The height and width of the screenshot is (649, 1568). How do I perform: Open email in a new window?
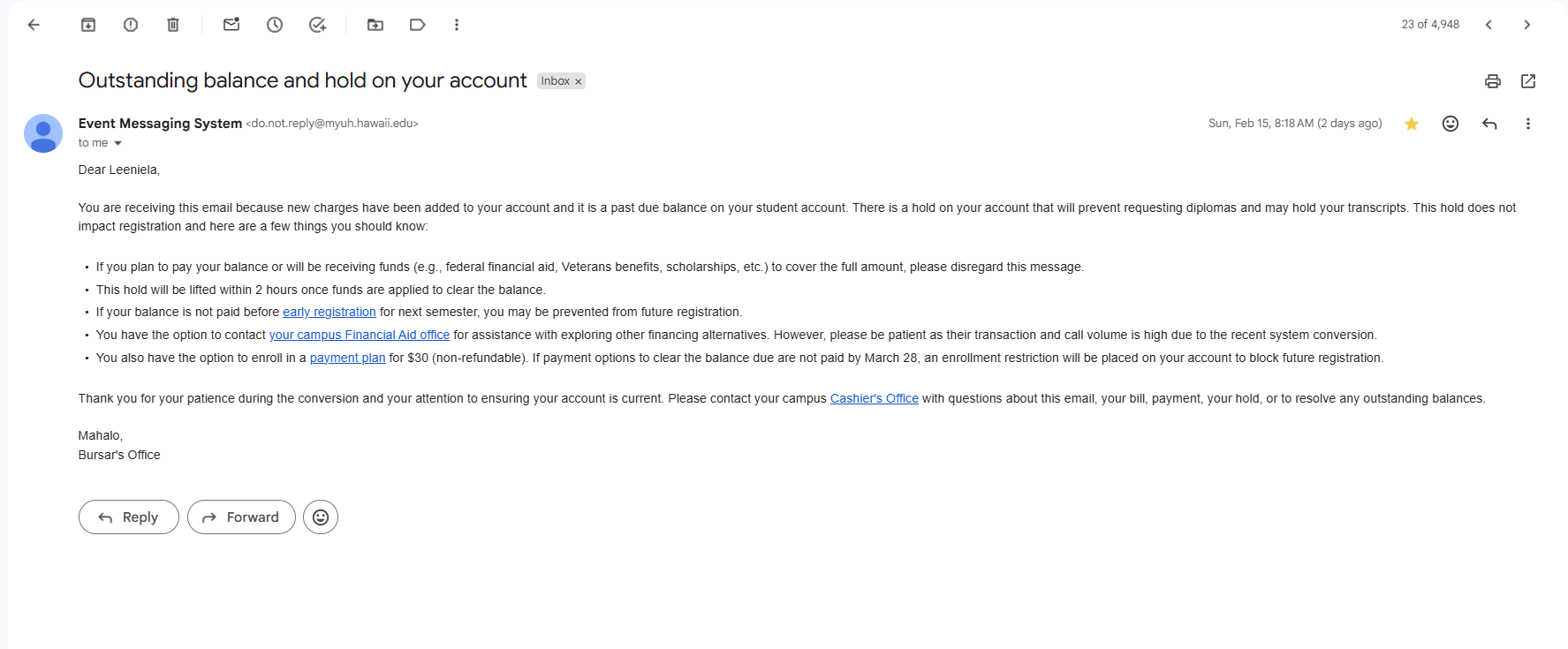coord(1528,81)
